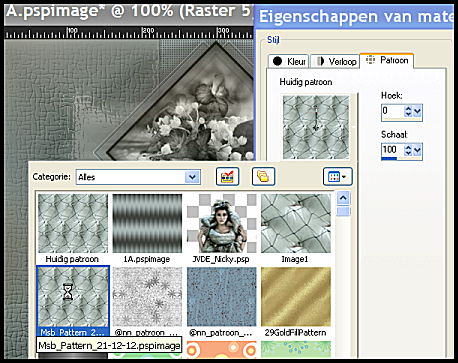Viewport: 458px width, 363px height.
Task: Click the file locations folder icon
Action: point(263,176)
